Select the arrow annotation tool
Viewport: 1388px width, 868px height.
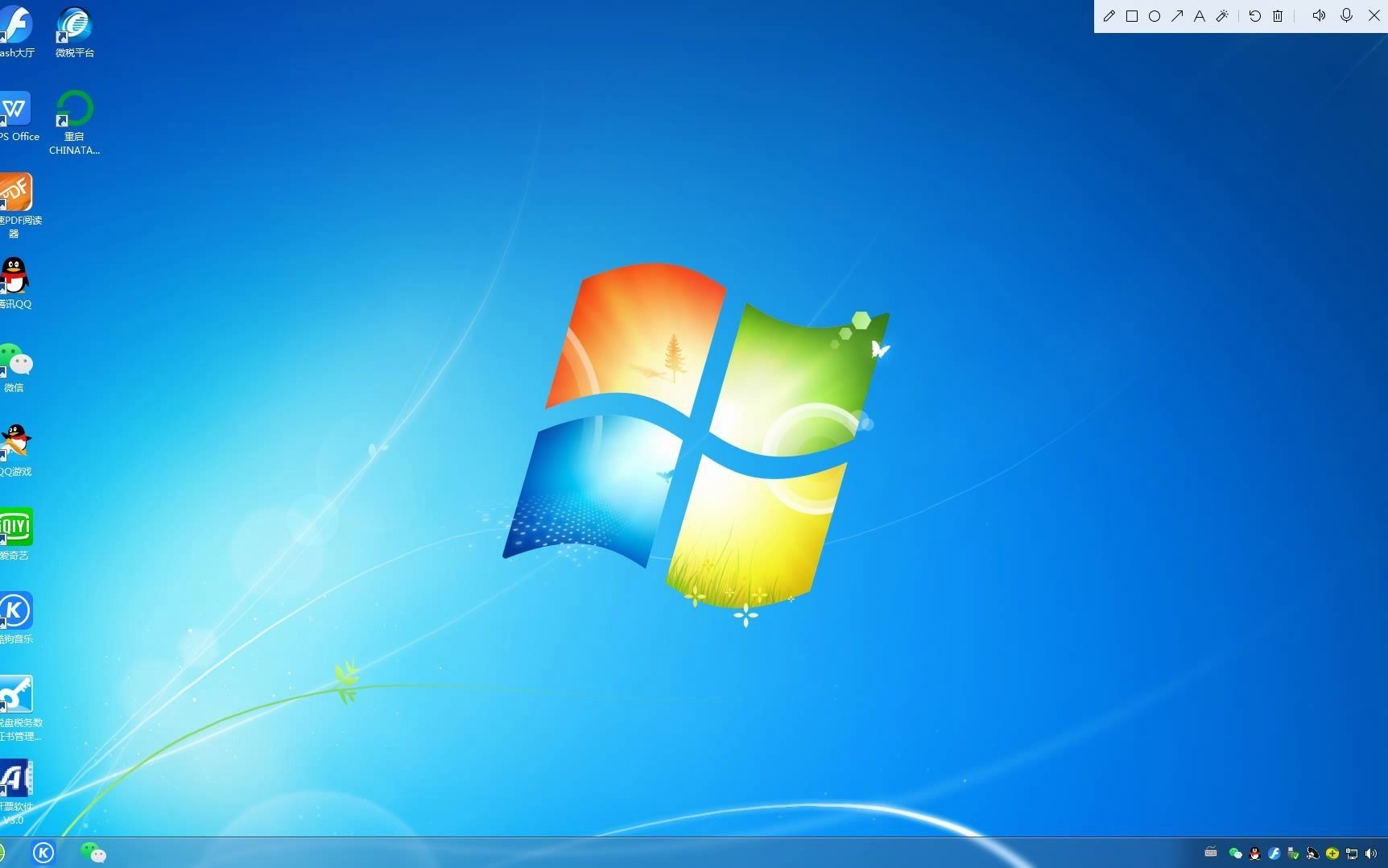(x=1177, y=16)
